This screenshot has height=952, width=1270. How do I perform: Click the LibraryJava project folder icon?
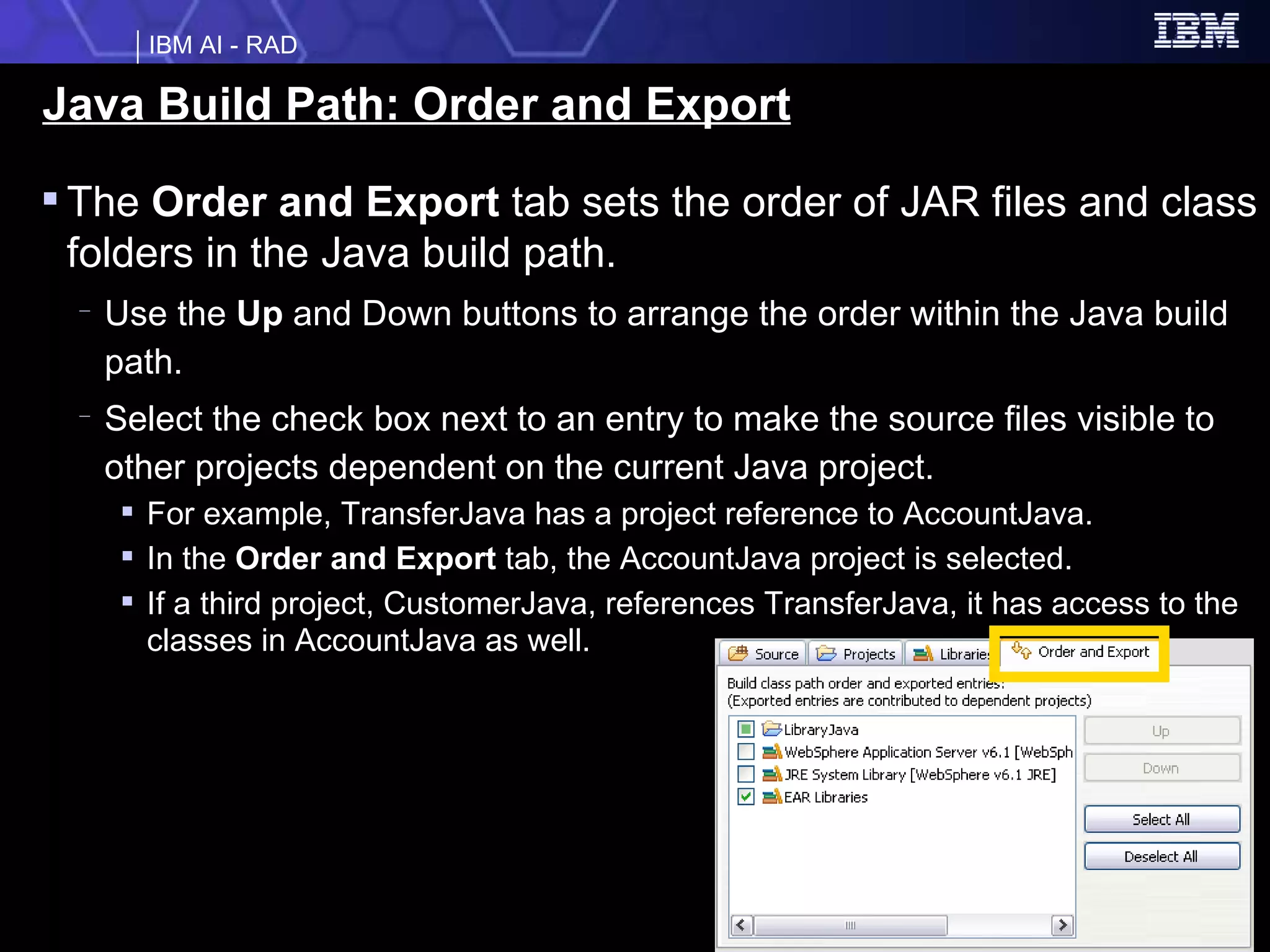pos(771,728)
